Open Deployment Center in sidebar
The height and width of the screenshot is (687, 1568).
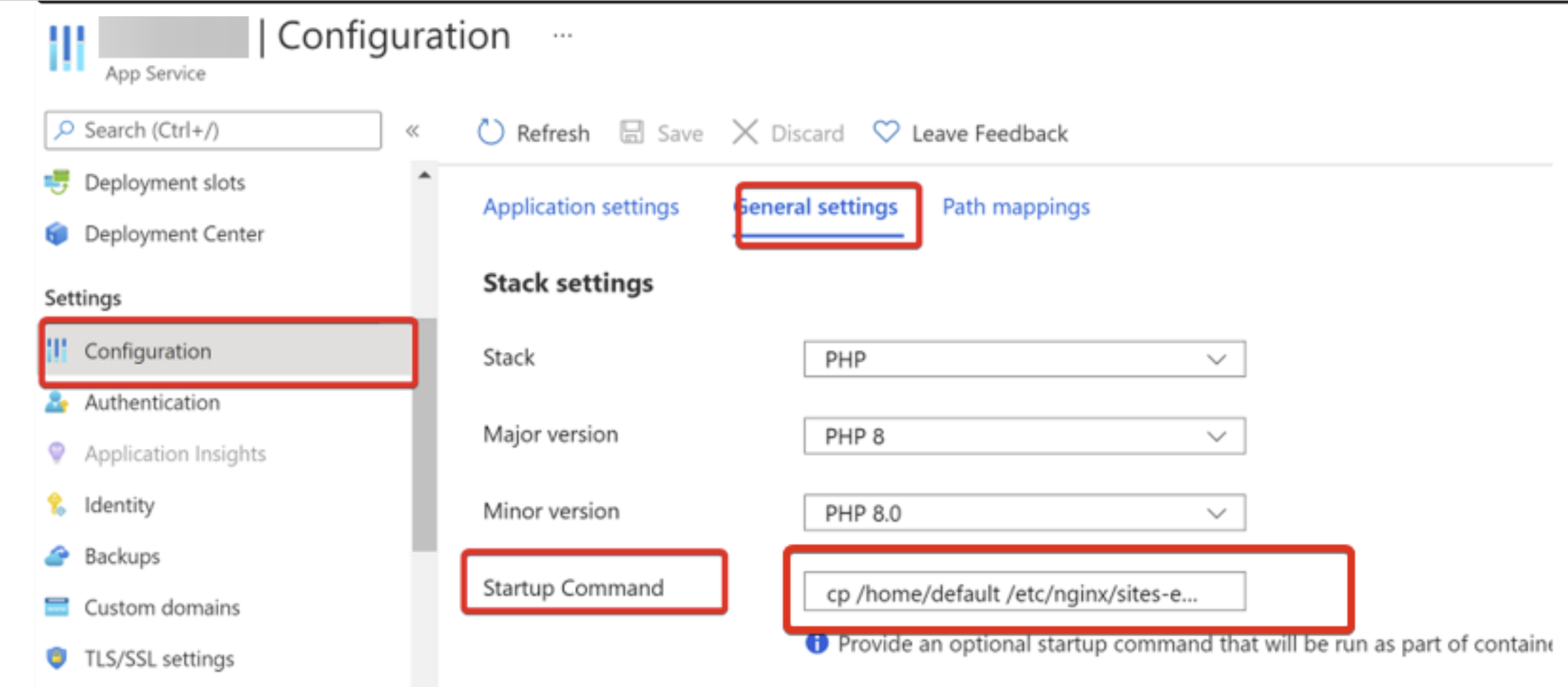pos(174,234)
